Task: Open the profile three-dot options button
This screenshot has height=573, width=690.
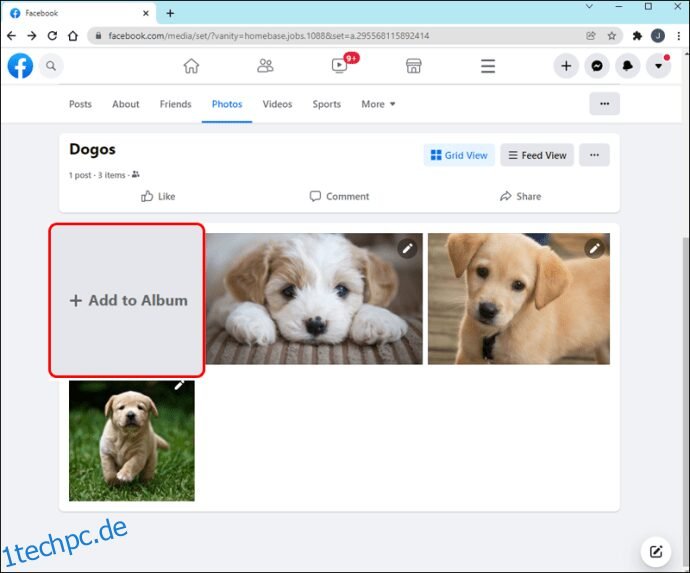Action: coord(605,104)
